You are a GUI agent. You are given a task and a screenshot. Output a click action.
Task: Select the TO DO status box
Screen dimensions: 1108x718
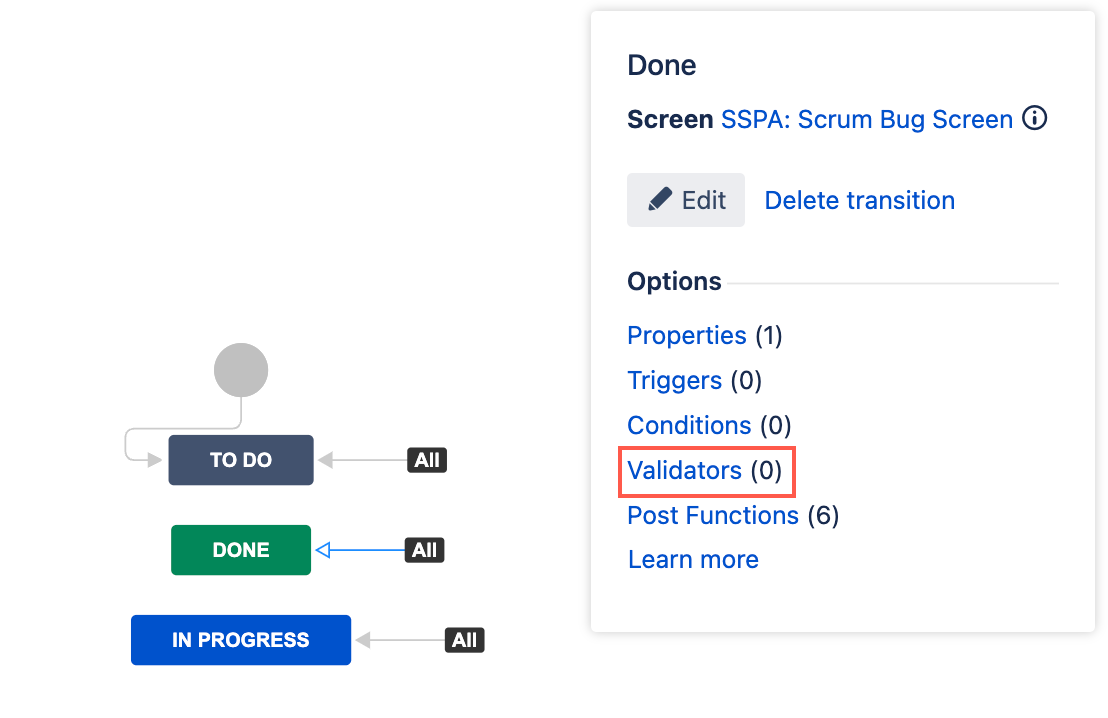241,460
